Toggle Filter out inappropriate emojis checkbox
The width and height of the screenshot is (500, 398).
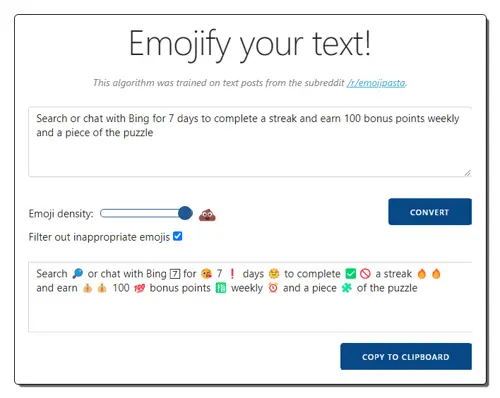tap(178, 236)
